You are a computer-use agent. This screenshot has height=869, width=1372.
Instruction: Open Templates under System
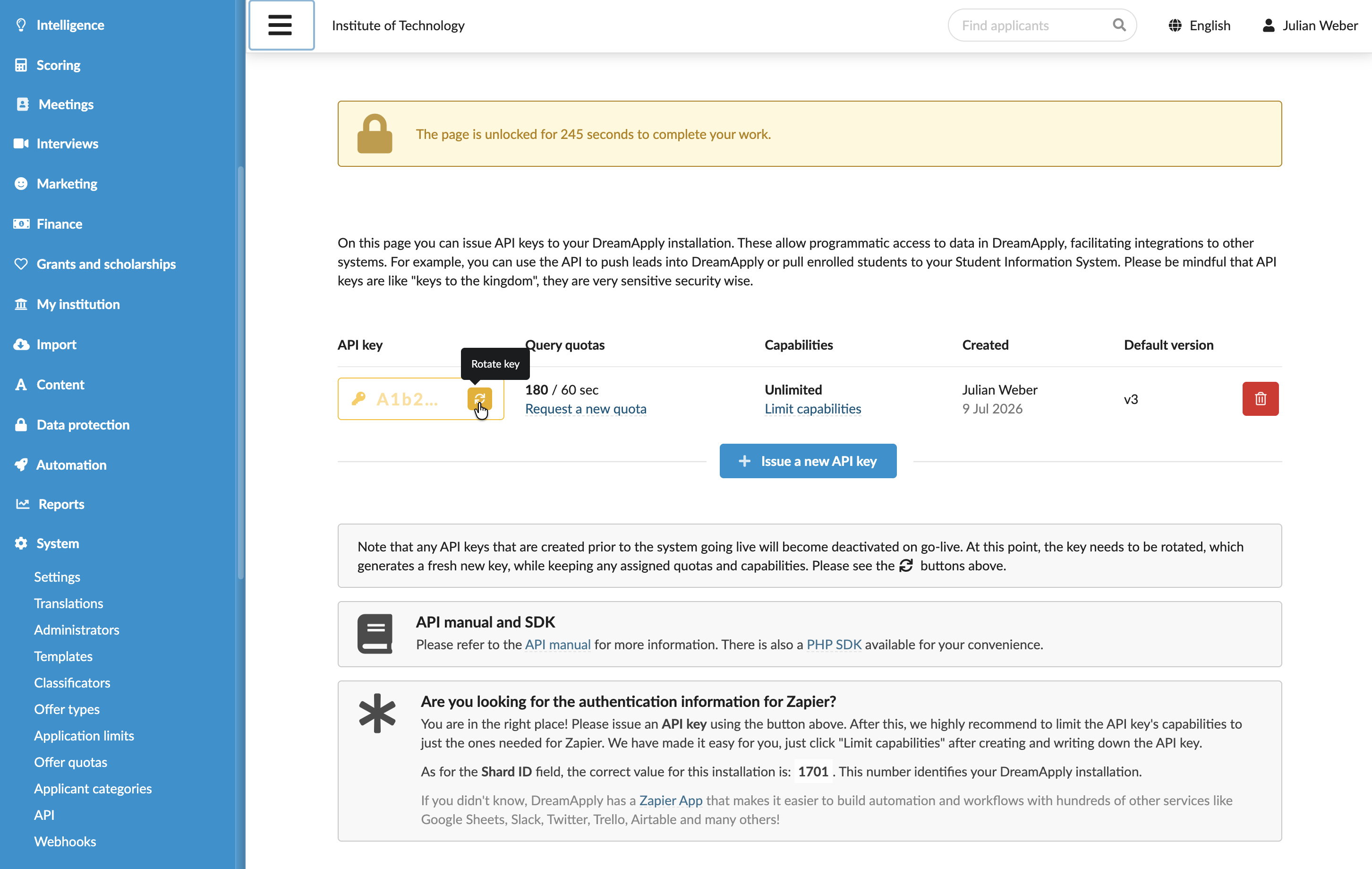click(63, 656)
